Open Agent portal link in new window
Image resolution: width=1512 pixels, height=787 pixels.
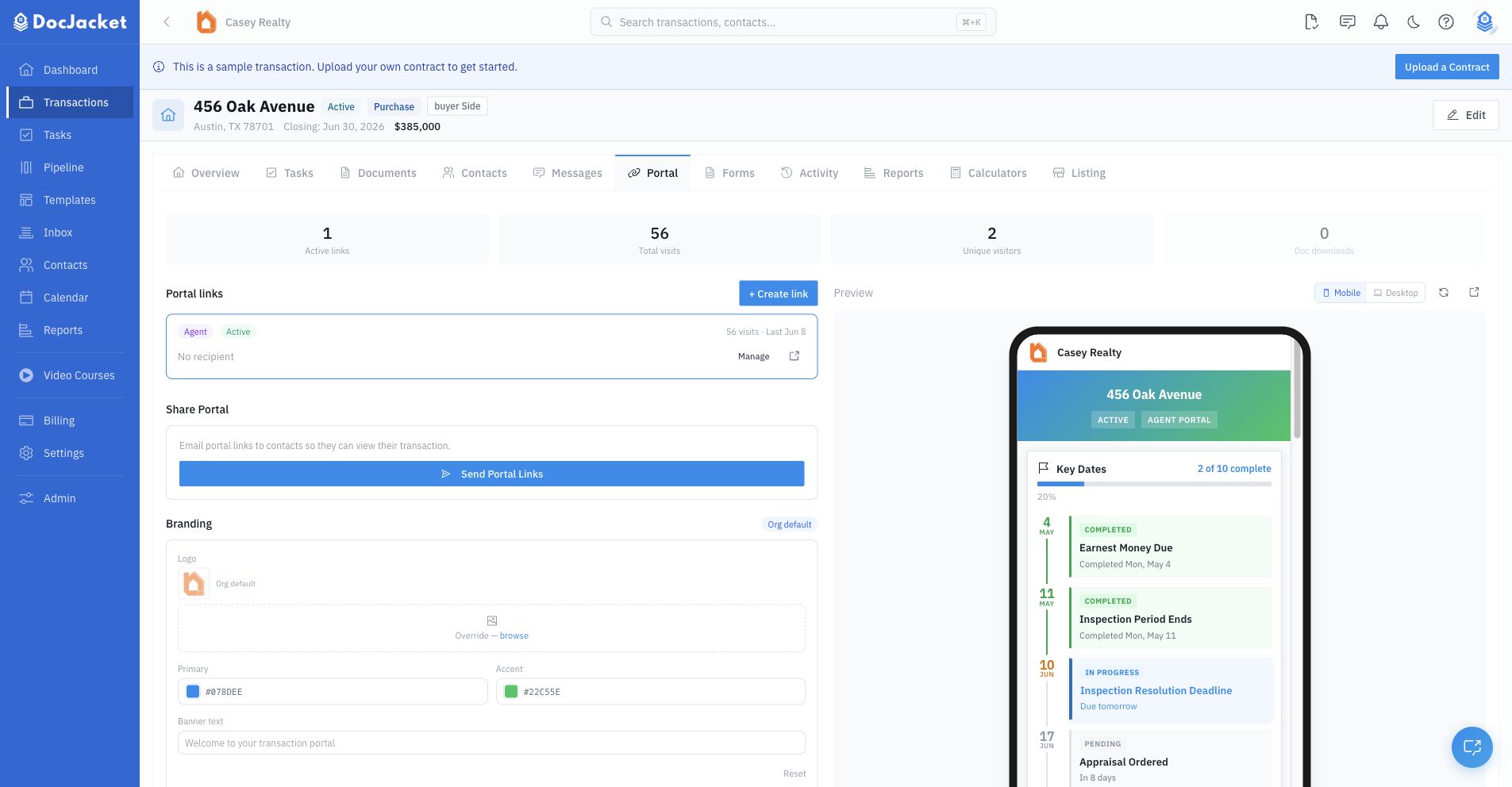[794, 356]
